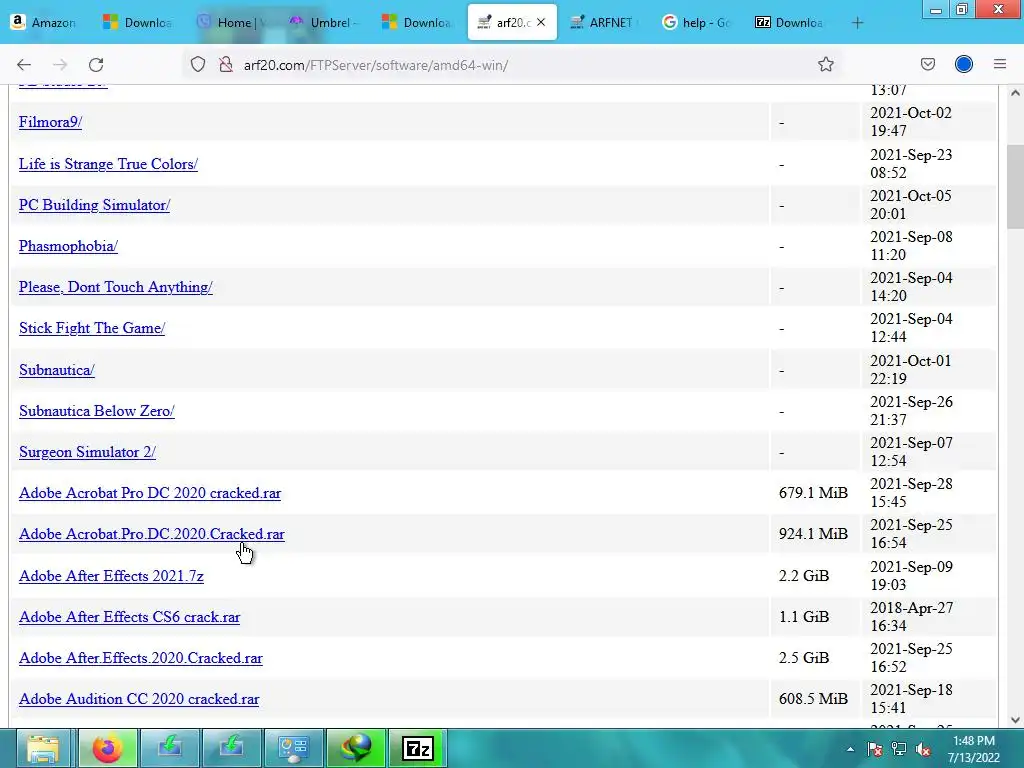Open the Control Panel taskbar icon
The width and height of the screenshot is (1024, 768).
click(293, 748)
